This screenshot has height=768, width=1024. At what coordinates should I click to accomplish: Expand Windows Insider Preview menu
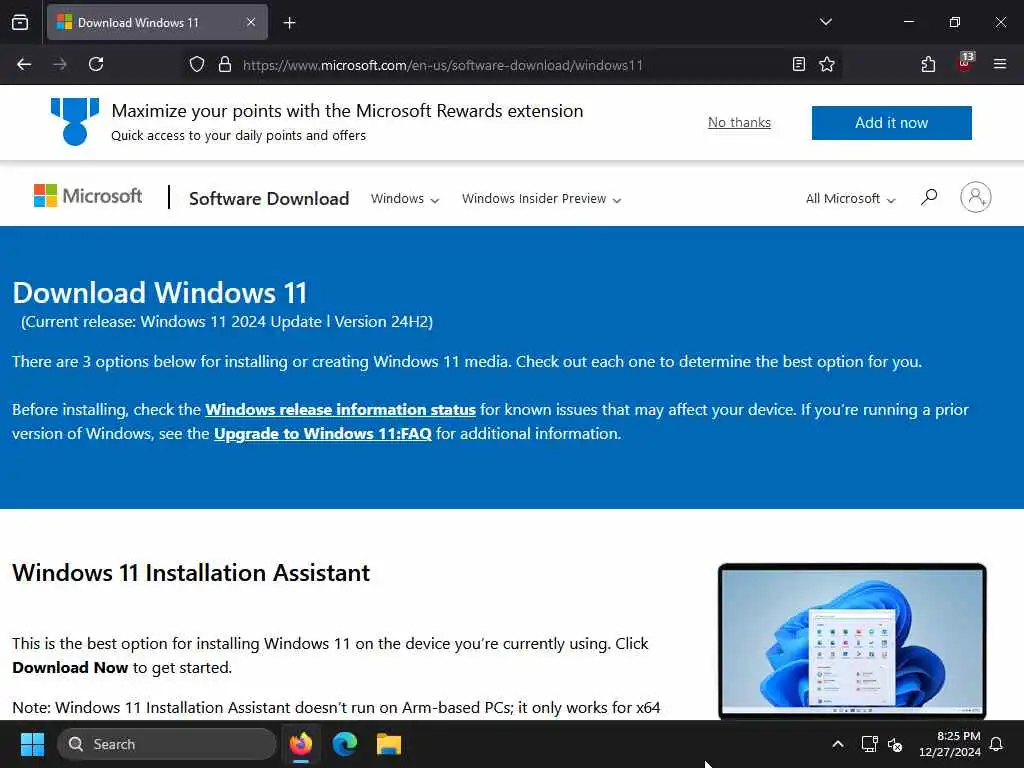pyautogui.click(x=541, y=199)
